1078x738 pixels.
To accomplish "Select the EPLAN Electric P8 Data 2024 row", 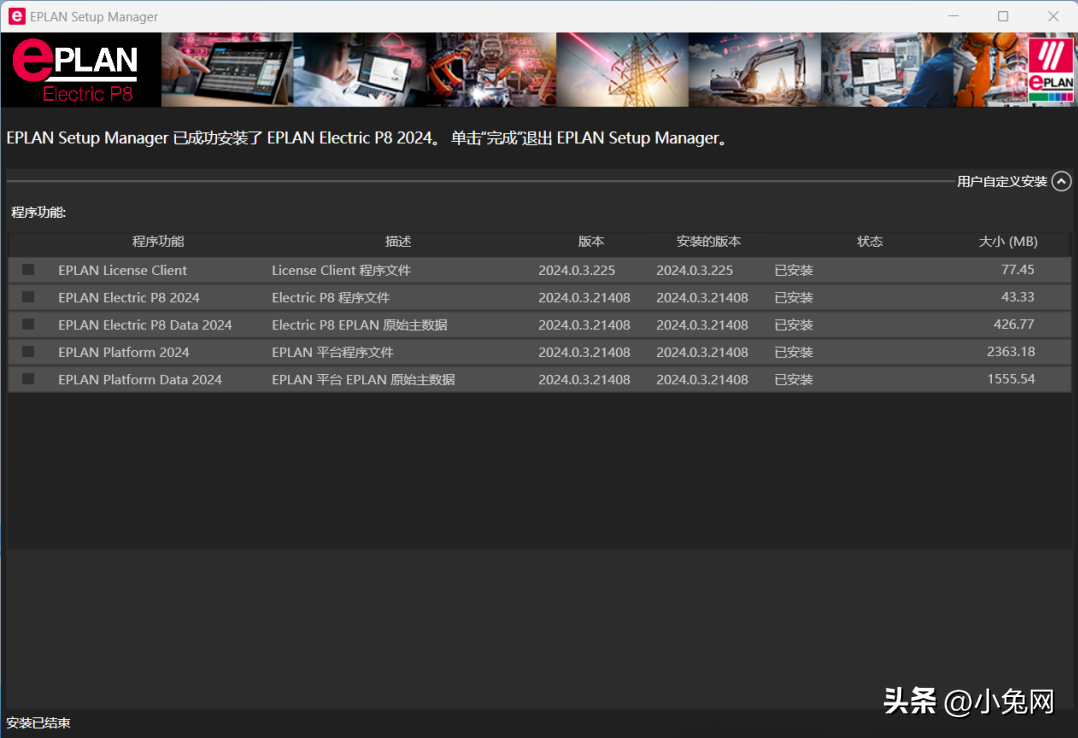I will click(145, 325).
